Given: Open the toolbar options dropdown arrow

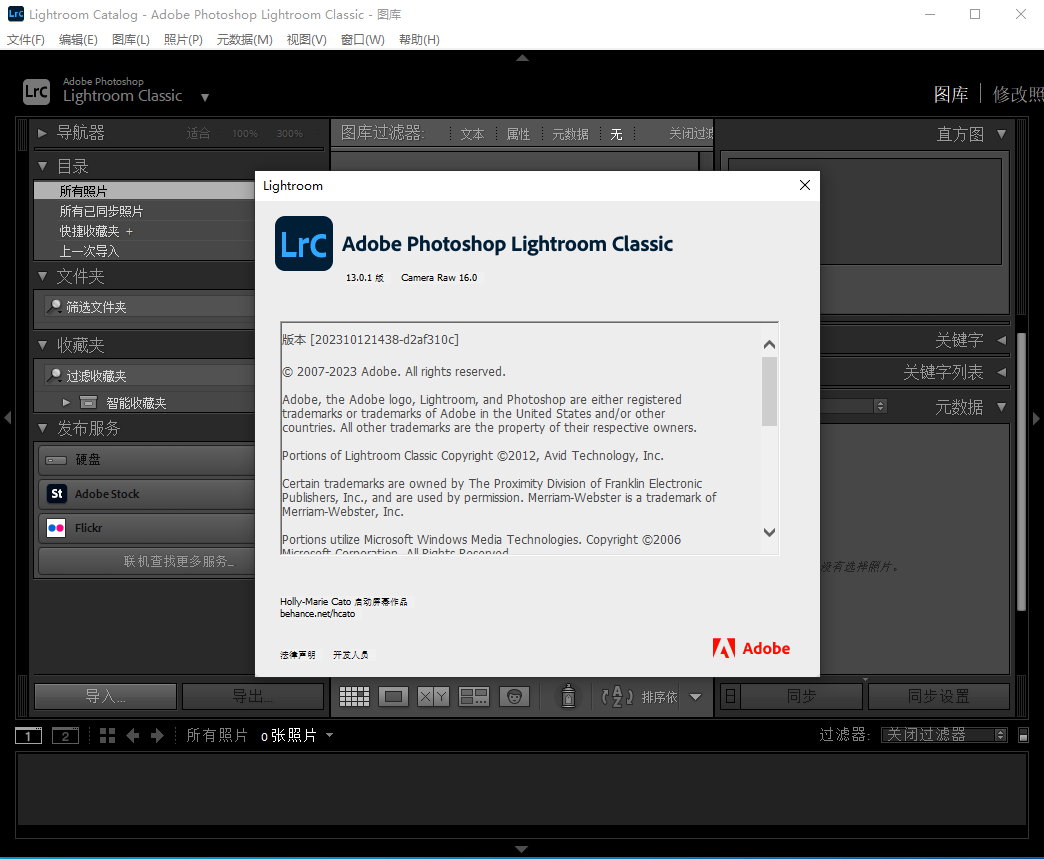Looking at the screenshot, I should (x=696, y=697).
